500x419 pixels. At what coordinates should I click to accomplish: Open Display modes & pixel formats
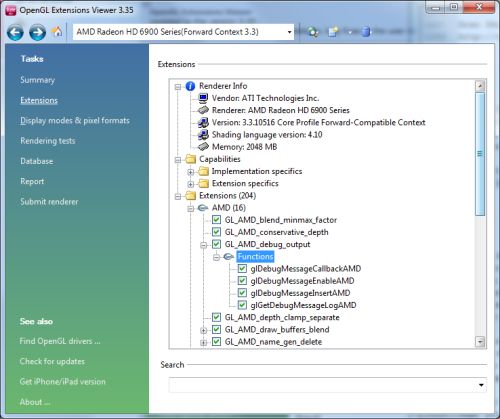coord(75,121)
